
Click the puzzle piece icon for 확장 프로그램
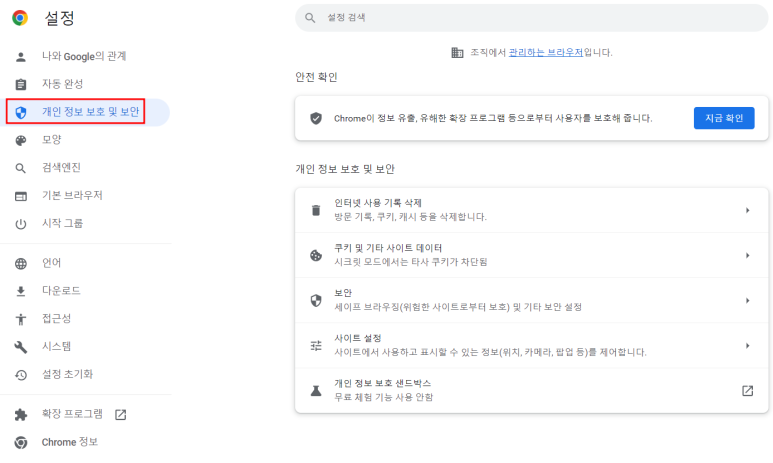[21, 415]
